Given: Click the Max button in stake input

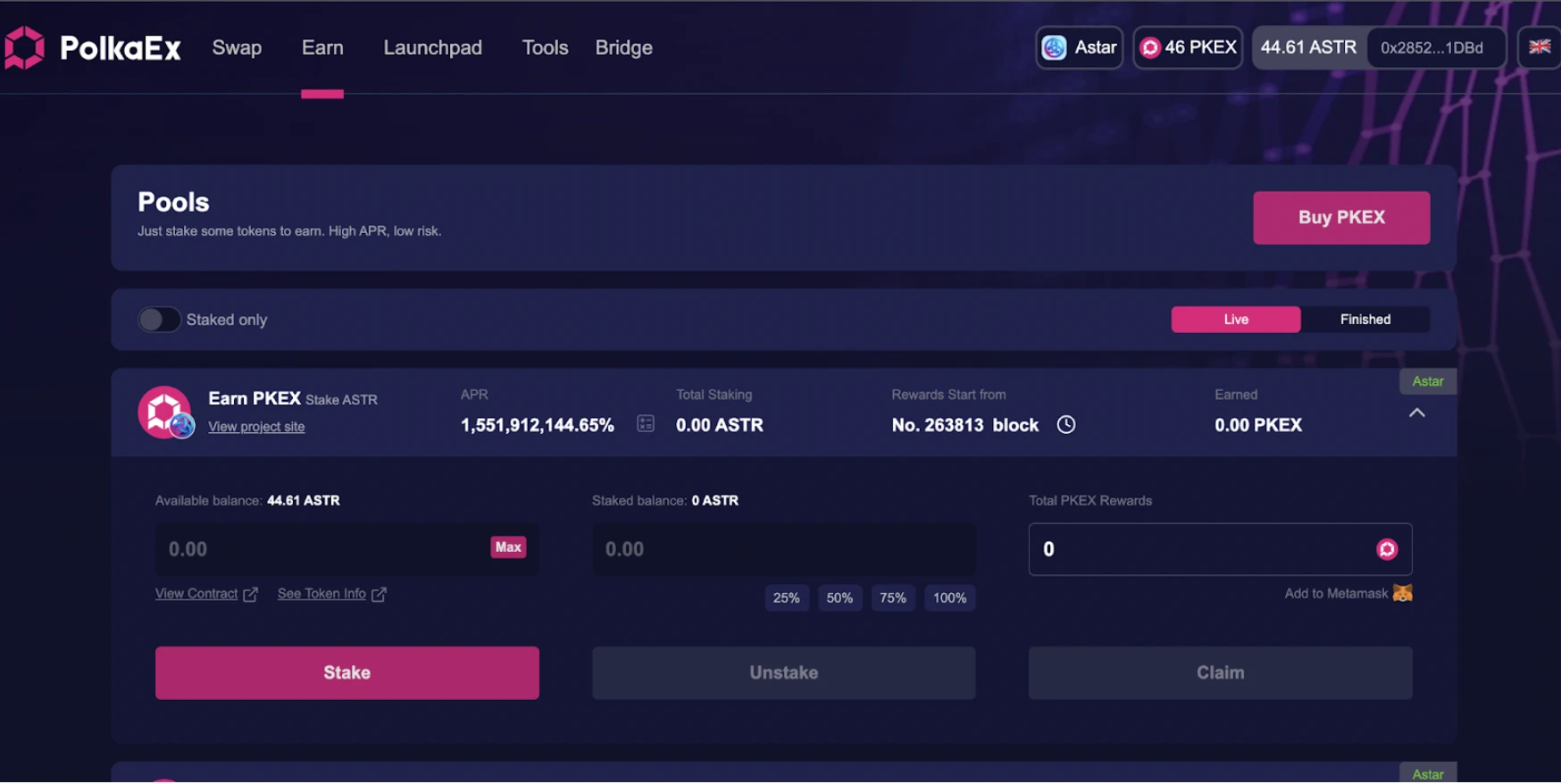Looking at the screenshot, I should click(508, 547).
